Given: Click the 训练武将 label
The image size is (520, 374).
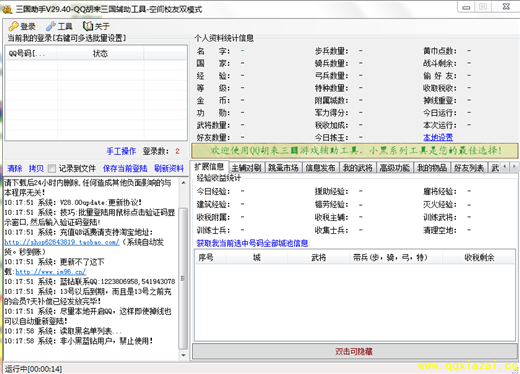Looking at the screenshot, I should 440,217.
